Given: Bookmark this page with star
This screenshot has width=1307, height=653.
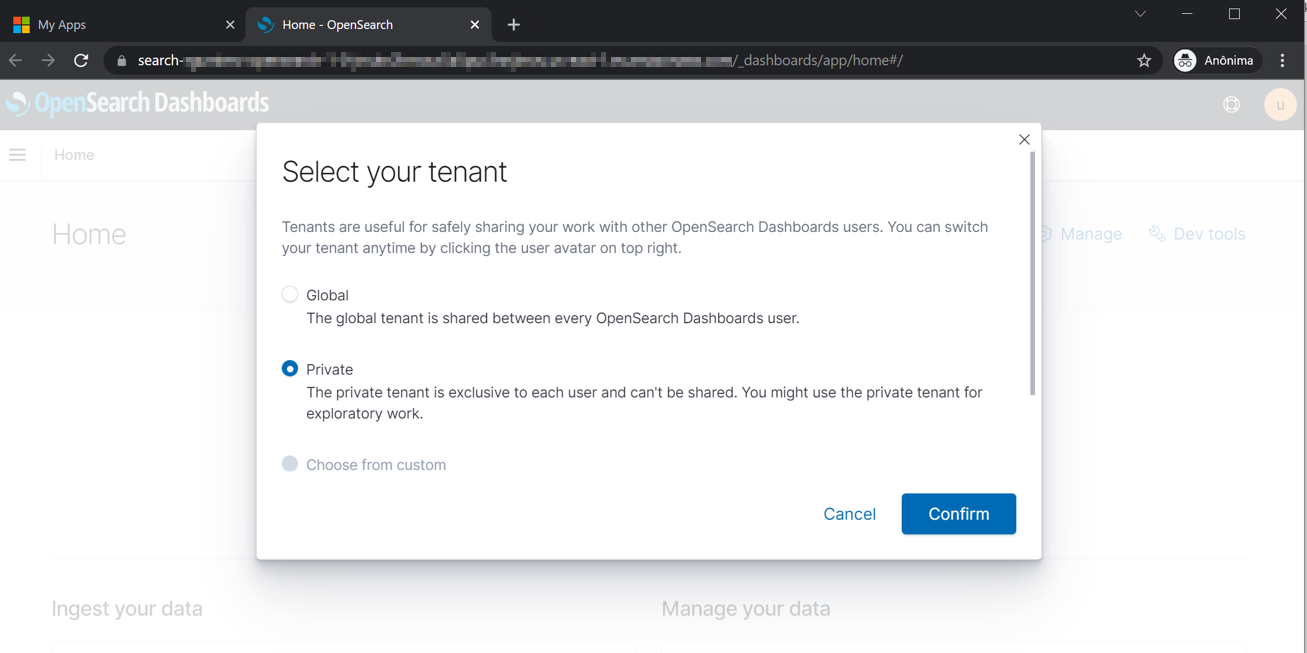Looking at the screenshot, I should click(x=1144, y=61).
